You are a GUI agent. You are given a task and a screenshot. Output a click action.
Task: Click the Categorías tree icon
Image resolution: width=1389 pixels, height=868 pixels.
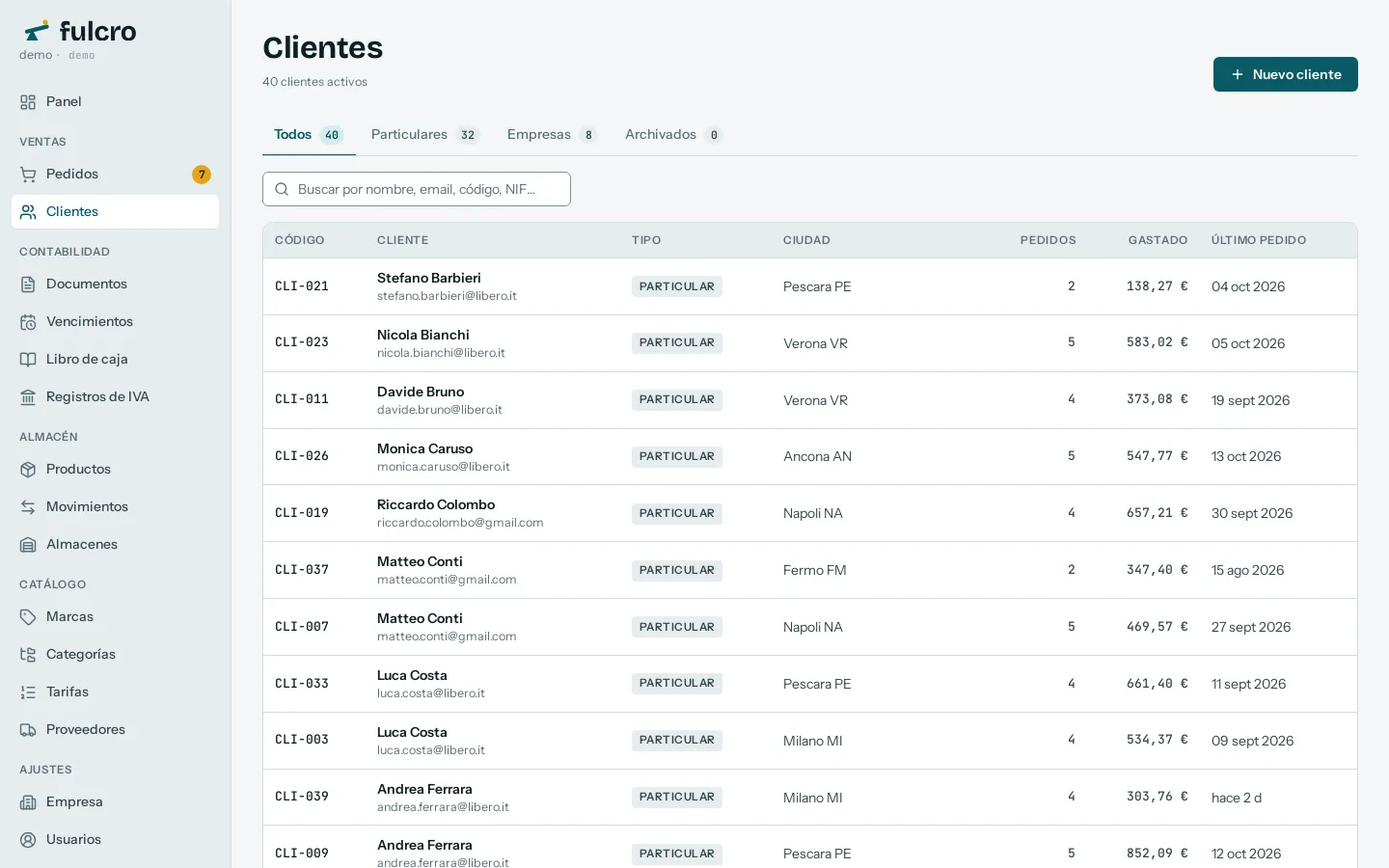[x=28, y=655]
